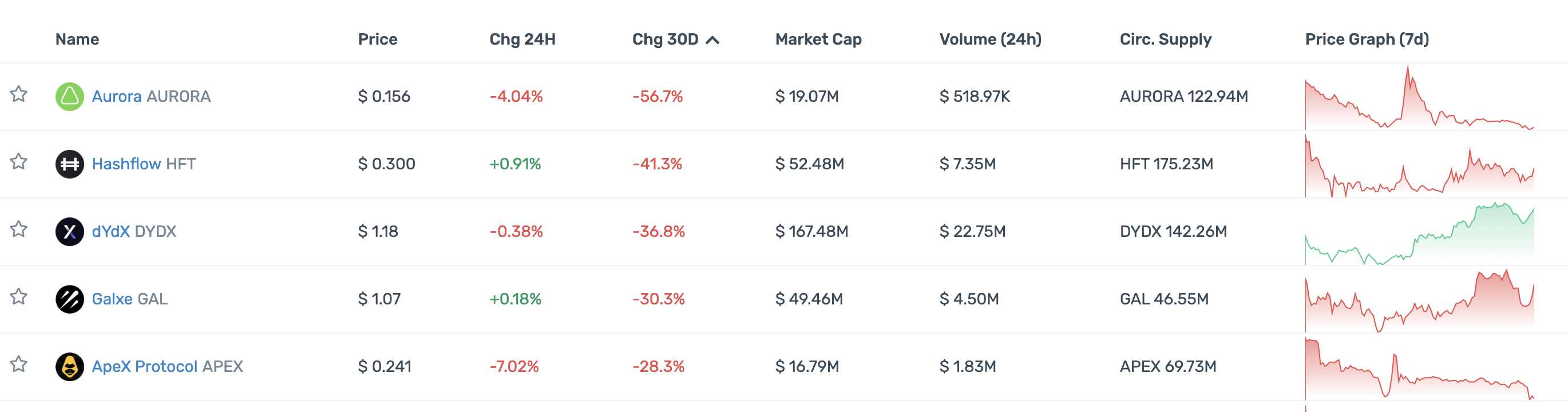Sort by the Chg 24H header

click(x=522, y=39)
